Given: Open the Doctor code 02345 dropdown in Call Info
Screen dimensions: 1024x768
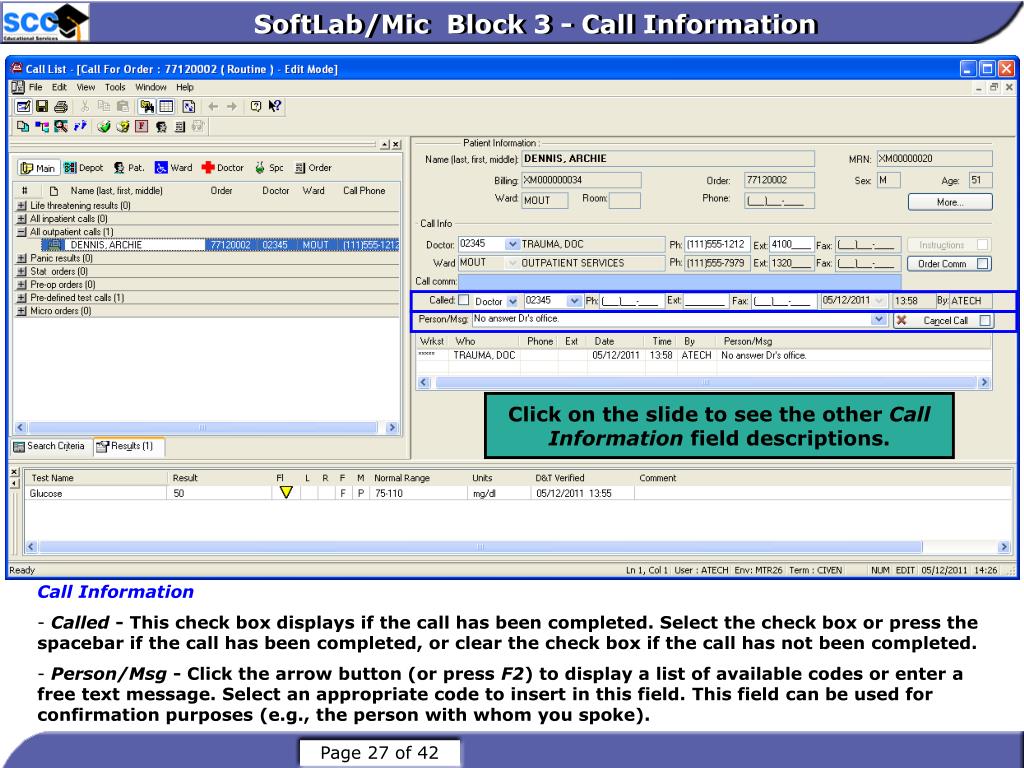Looking at the screenshot, I should [513, 244].
